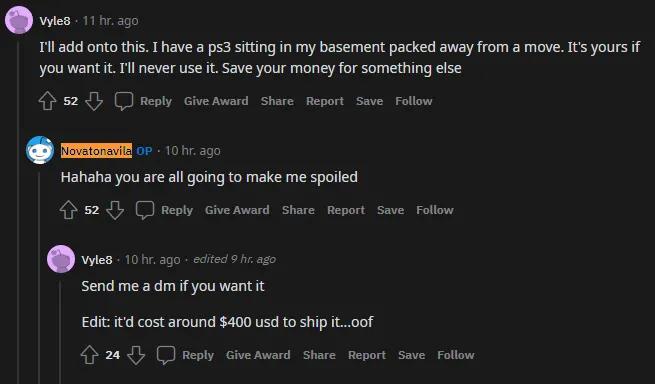Share Novatonavila's spoiled comment

coord(298,210)
